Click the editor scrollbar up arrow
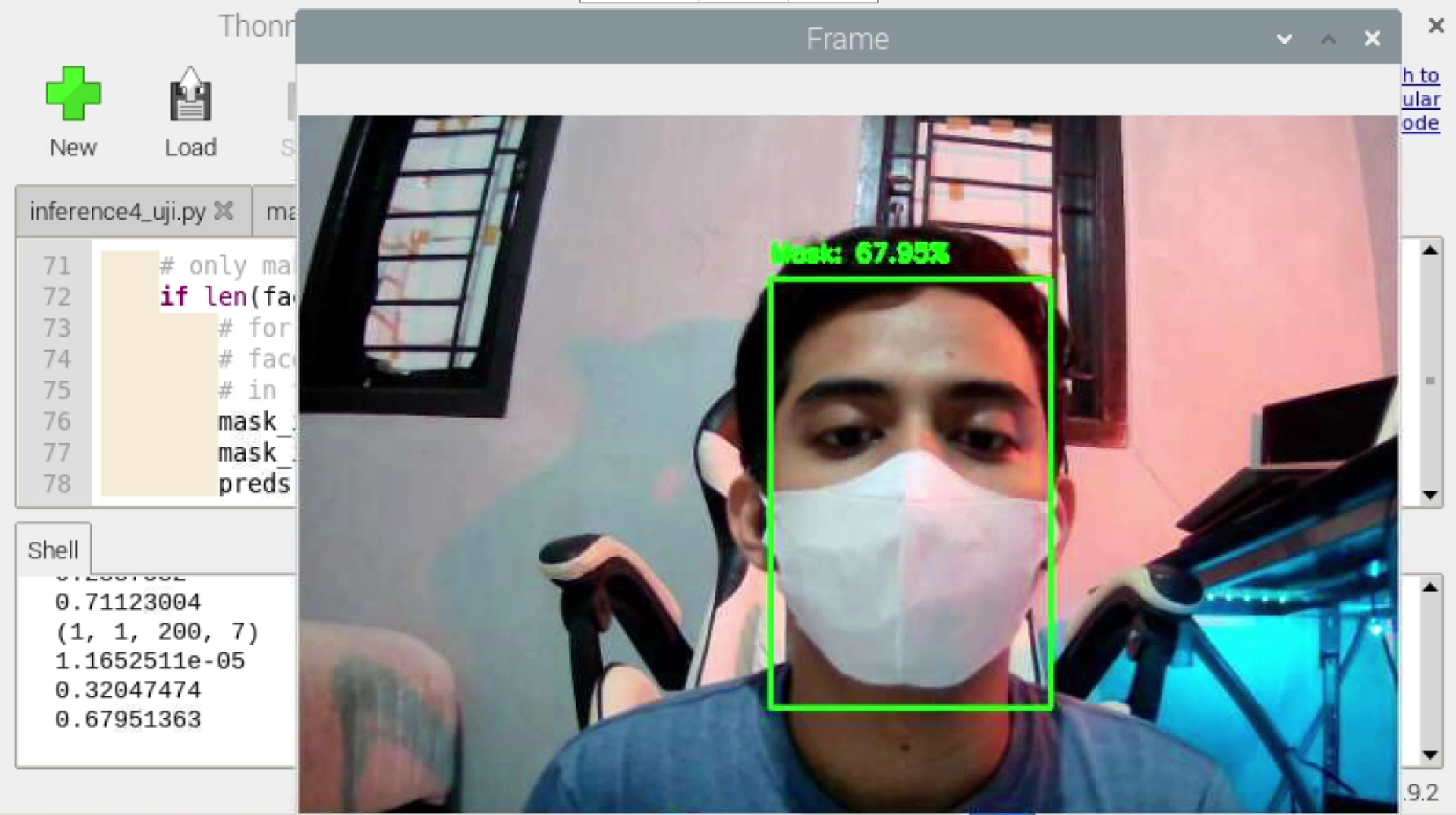 pyautogui.click(x=1430, y=250)
